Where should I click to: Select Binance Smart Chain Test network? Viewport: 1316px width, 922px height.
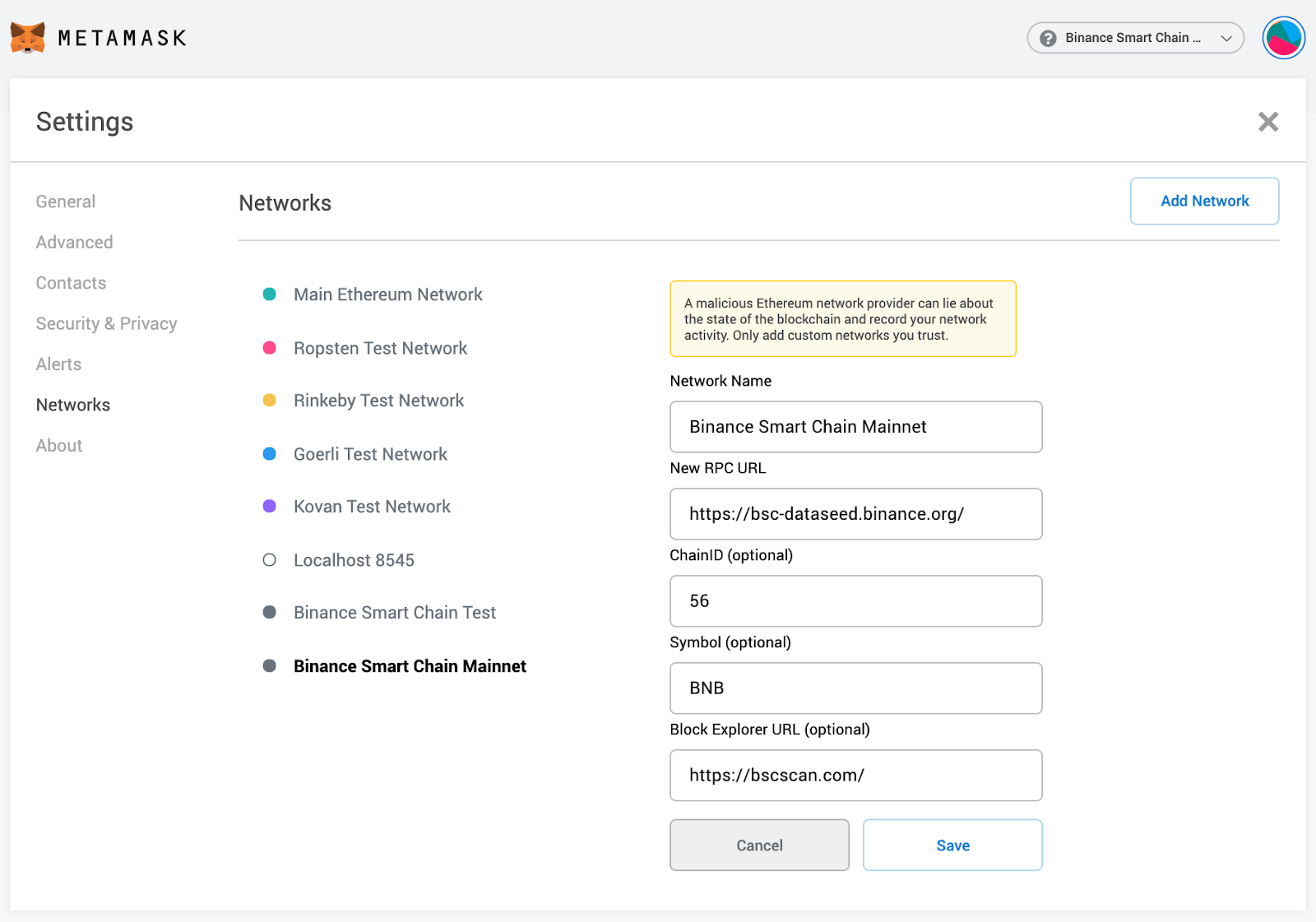394,613
